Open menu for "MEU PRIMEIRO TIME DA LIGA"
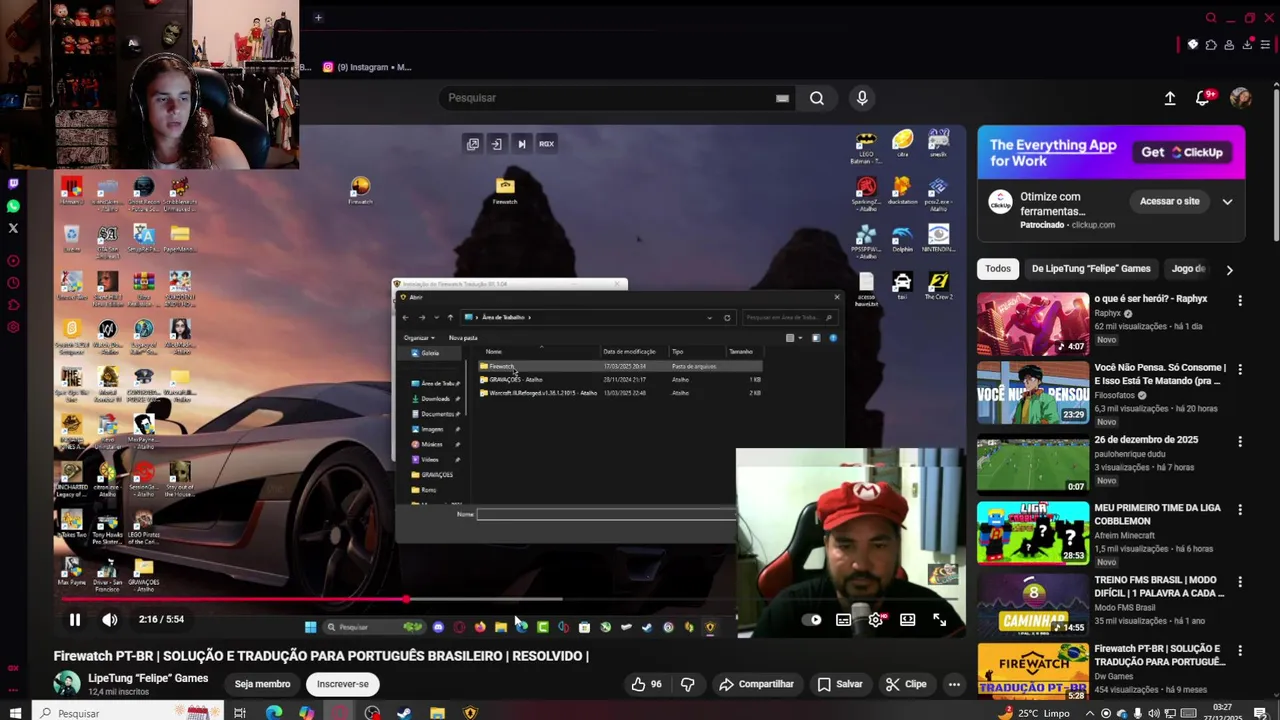Viewport: 1280px width, 720px height. [x=1240, y=509]
